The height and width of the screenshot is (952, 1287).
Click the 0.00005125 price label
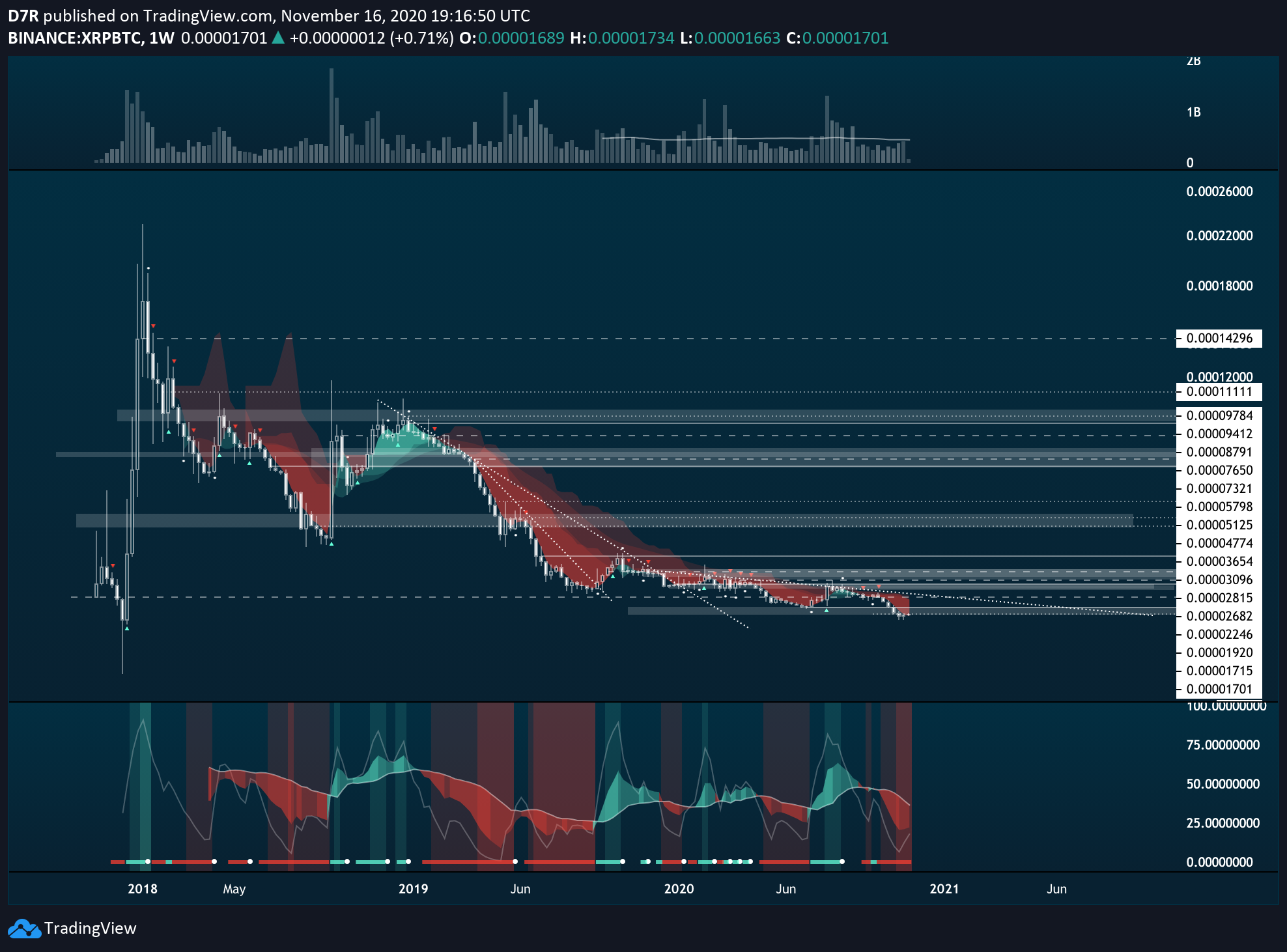tap(1219, 525)
